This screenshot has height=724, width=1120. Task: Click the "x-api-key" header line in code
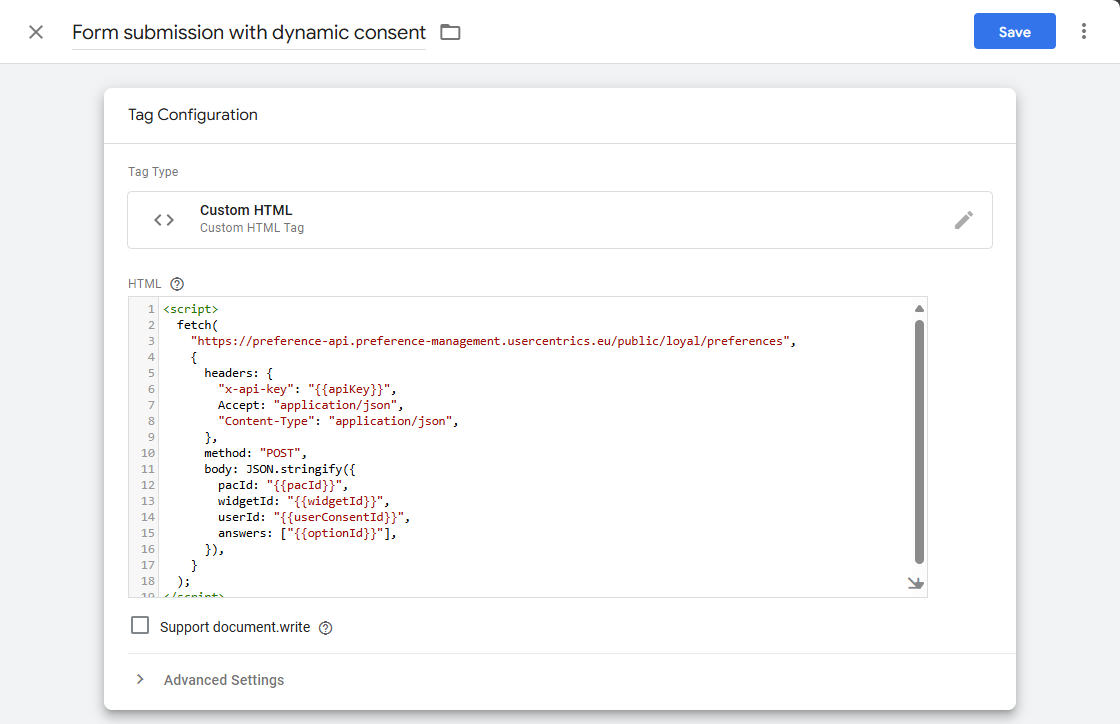tap(307, 389)
